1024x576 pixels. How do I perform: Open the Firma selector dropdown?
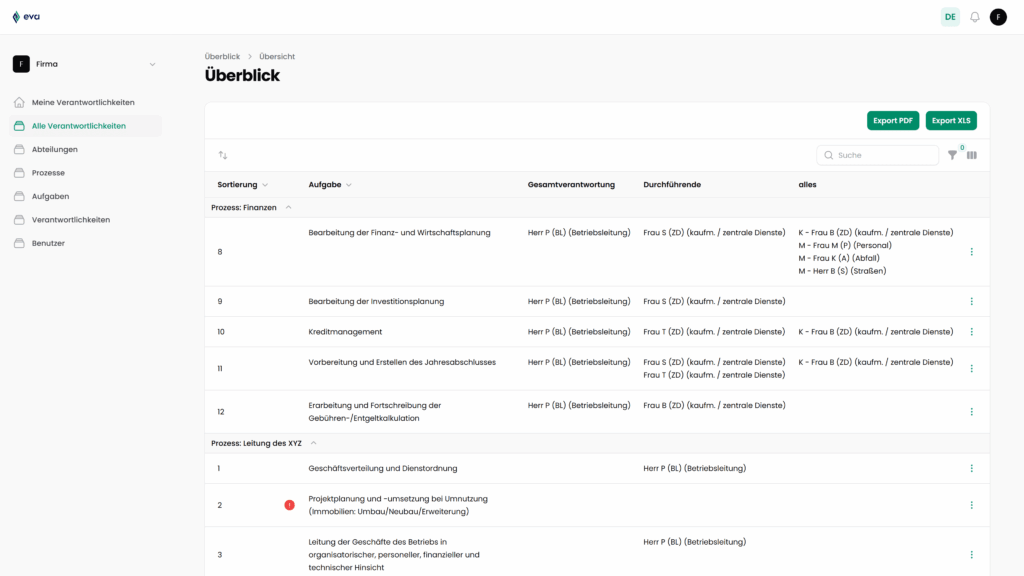151,63
